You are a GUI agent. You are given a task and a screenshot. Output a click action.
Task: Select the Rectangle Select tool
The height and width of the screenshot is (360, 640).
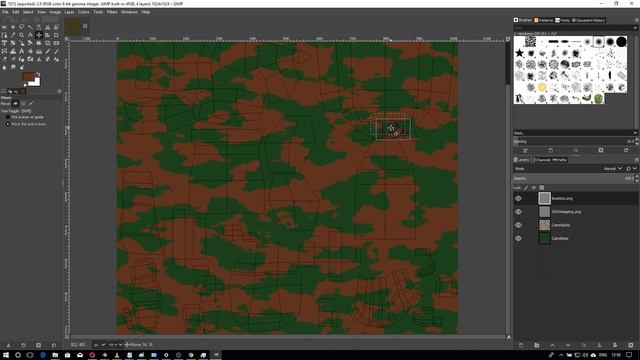[4, 27]
